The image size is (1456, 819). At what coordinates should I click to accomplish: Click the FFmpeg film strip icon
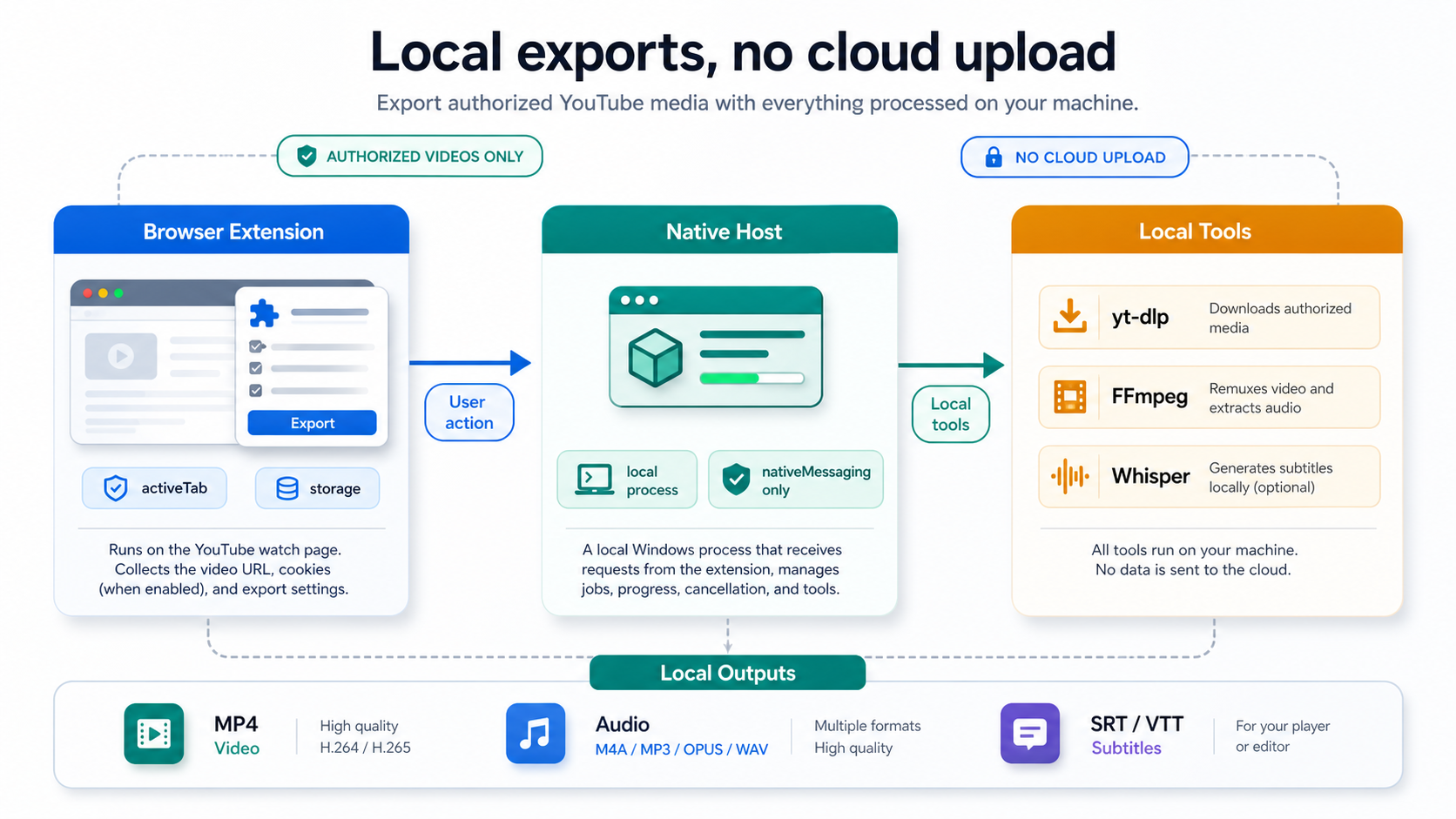(1070, 397)
